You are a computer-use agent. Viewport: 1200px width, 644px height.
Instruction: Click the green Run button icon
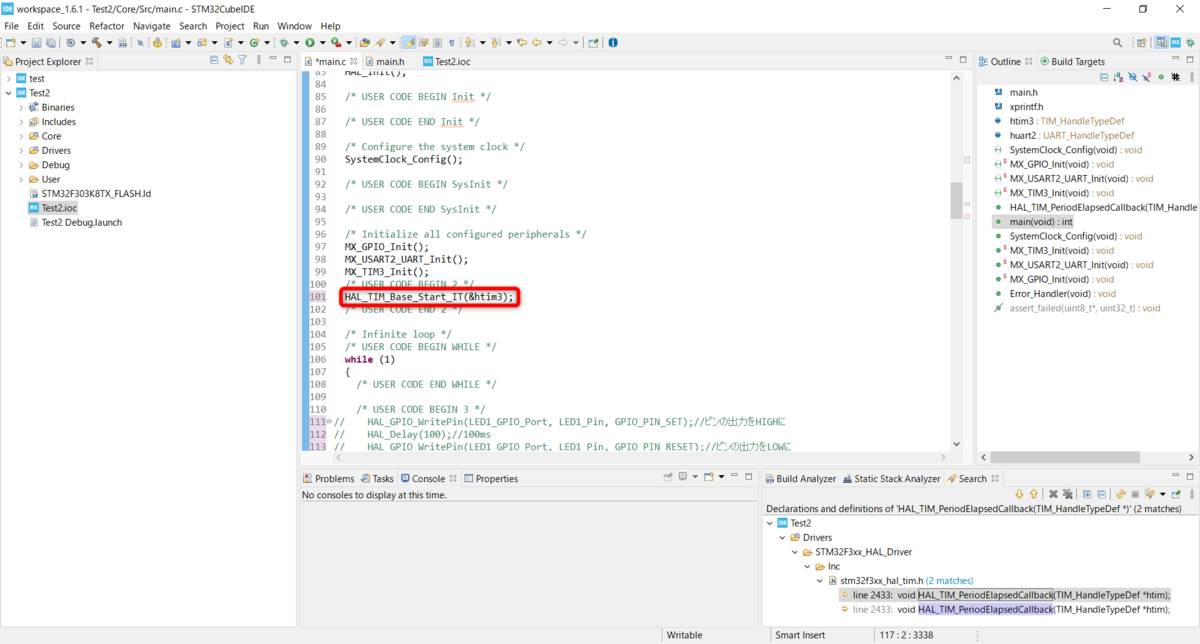coord(309,43)
